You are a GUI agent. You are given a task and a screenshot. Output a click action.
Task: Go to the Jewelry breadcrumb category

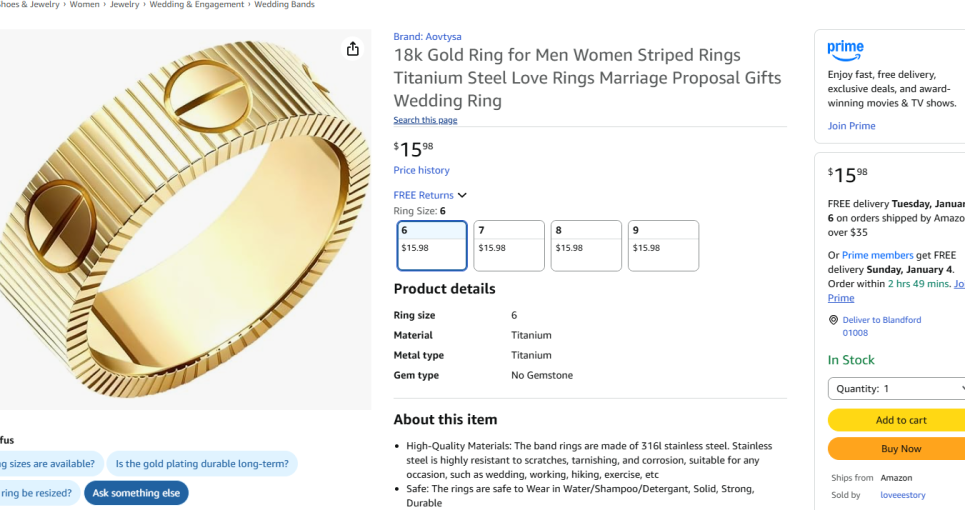(x=124, y=5)
